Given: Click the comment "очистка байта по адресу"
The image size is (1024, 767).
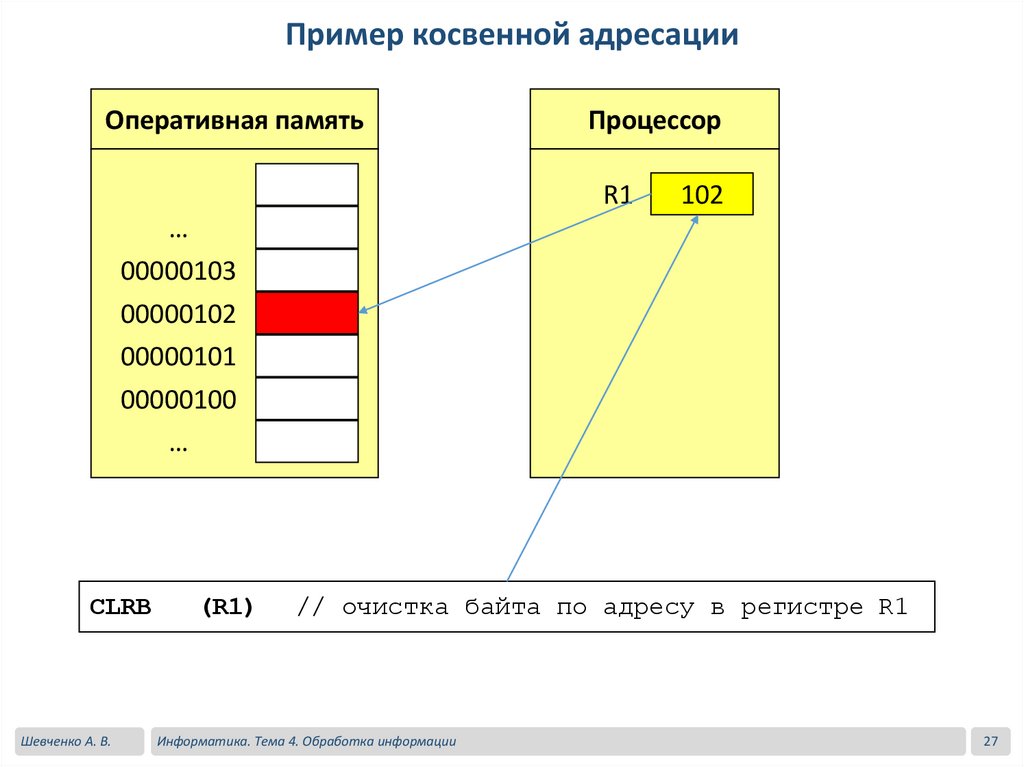Looking at the screenshot, I should point(519,608).
